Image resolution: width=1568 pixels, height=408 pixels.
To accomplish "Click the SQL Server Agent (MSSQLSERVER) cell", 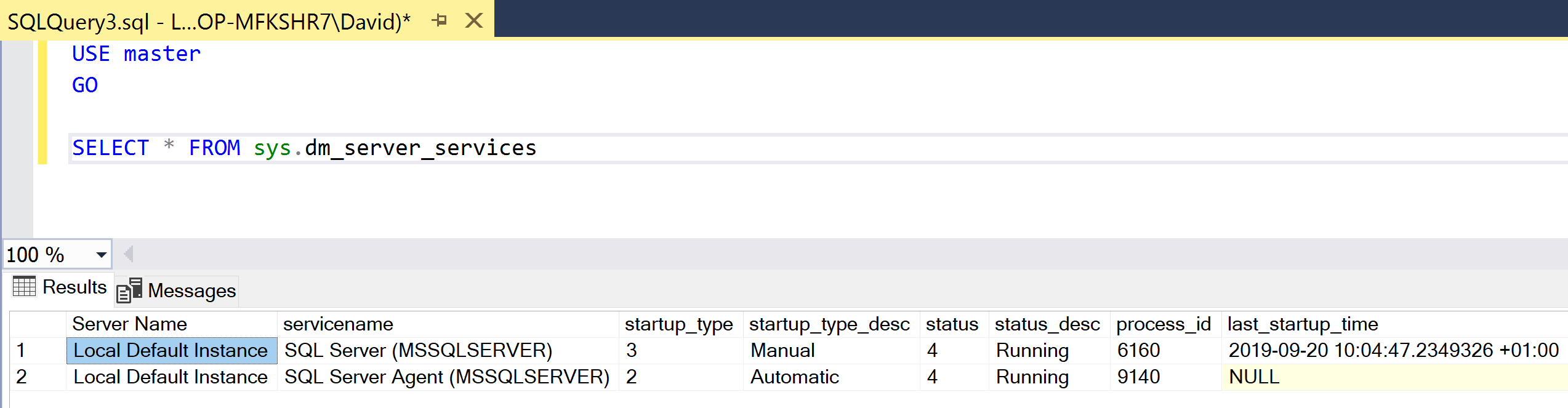I will pyautogui.click(x=447, y=377).
